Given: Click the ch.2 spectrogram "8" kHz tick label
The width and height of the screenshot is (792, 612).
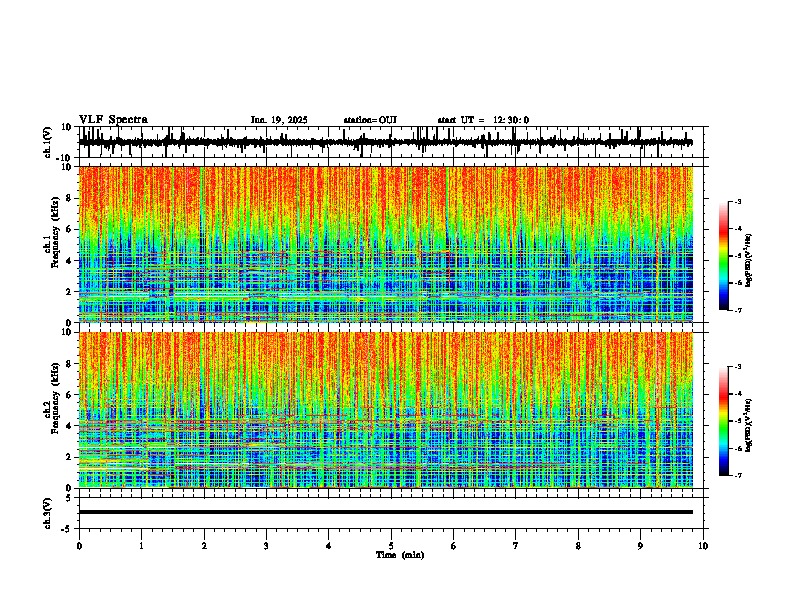Looking at the screenshot, I should pyautogui.click(x=70, y=364).
